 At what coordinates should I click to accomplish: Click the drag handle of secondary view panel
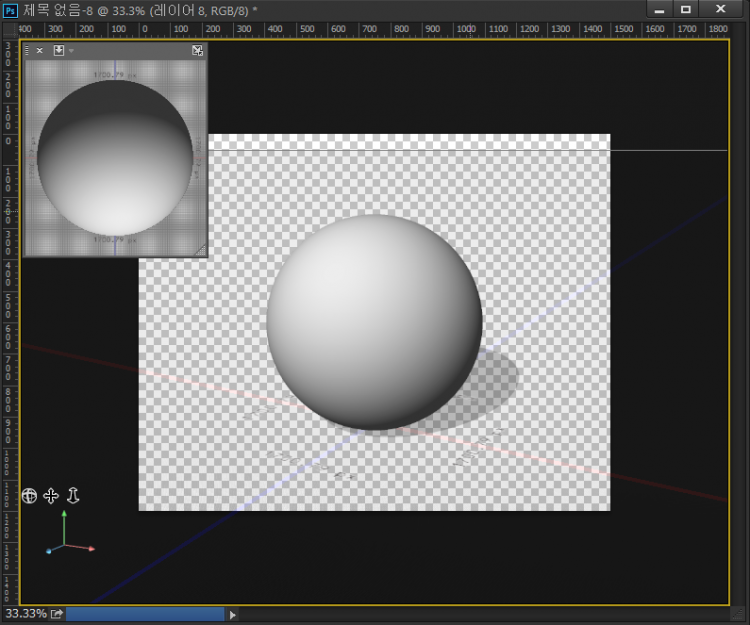click(x=27, y=50)
